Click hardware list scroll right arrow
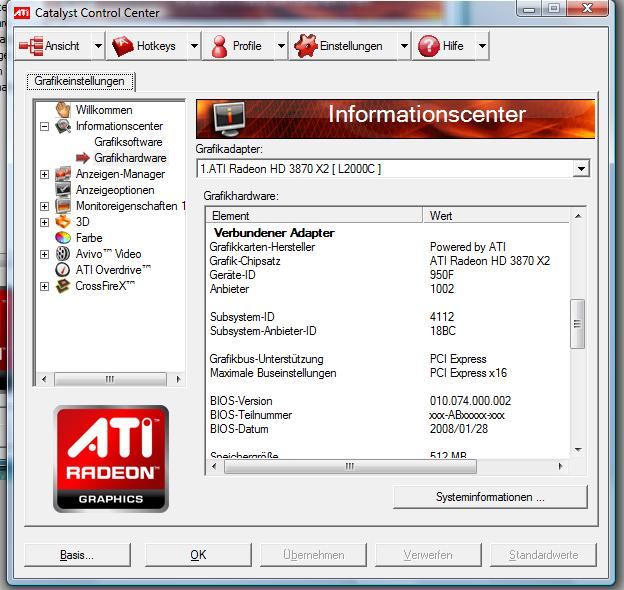The height and width of the screenshot is (590, 624). (x=560, y=466)
